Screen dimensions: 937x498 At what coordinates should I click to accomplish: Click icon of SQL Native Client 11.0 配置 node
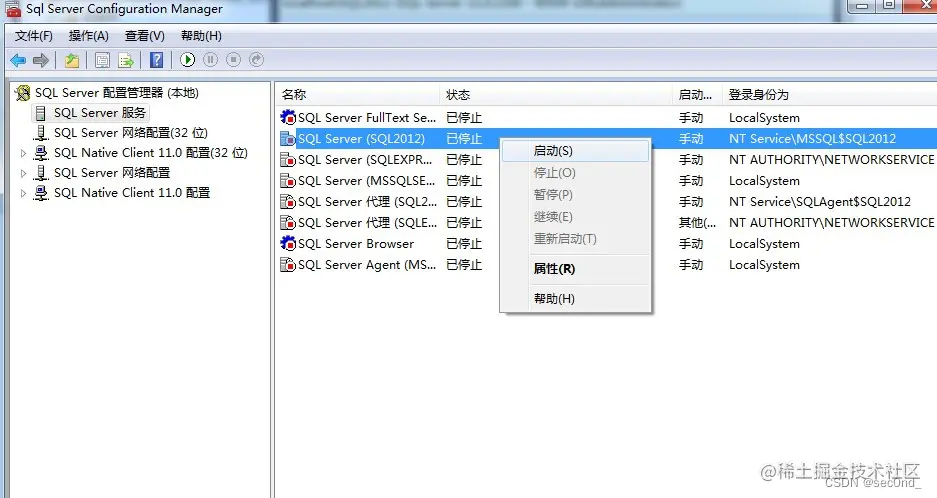point(41,193)
